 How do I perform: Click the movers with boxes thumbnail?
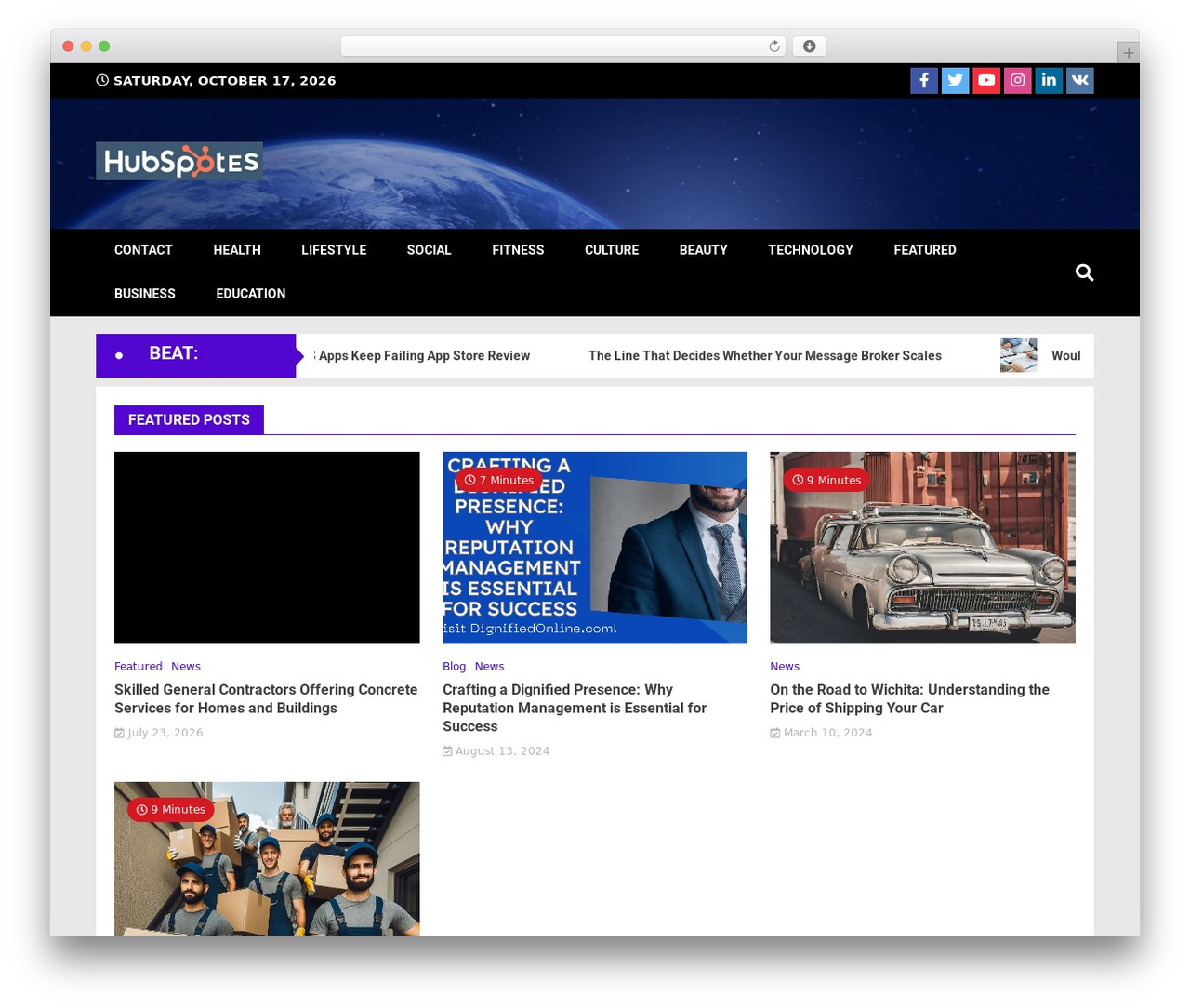pyautogui.click(x=267, y=859)
